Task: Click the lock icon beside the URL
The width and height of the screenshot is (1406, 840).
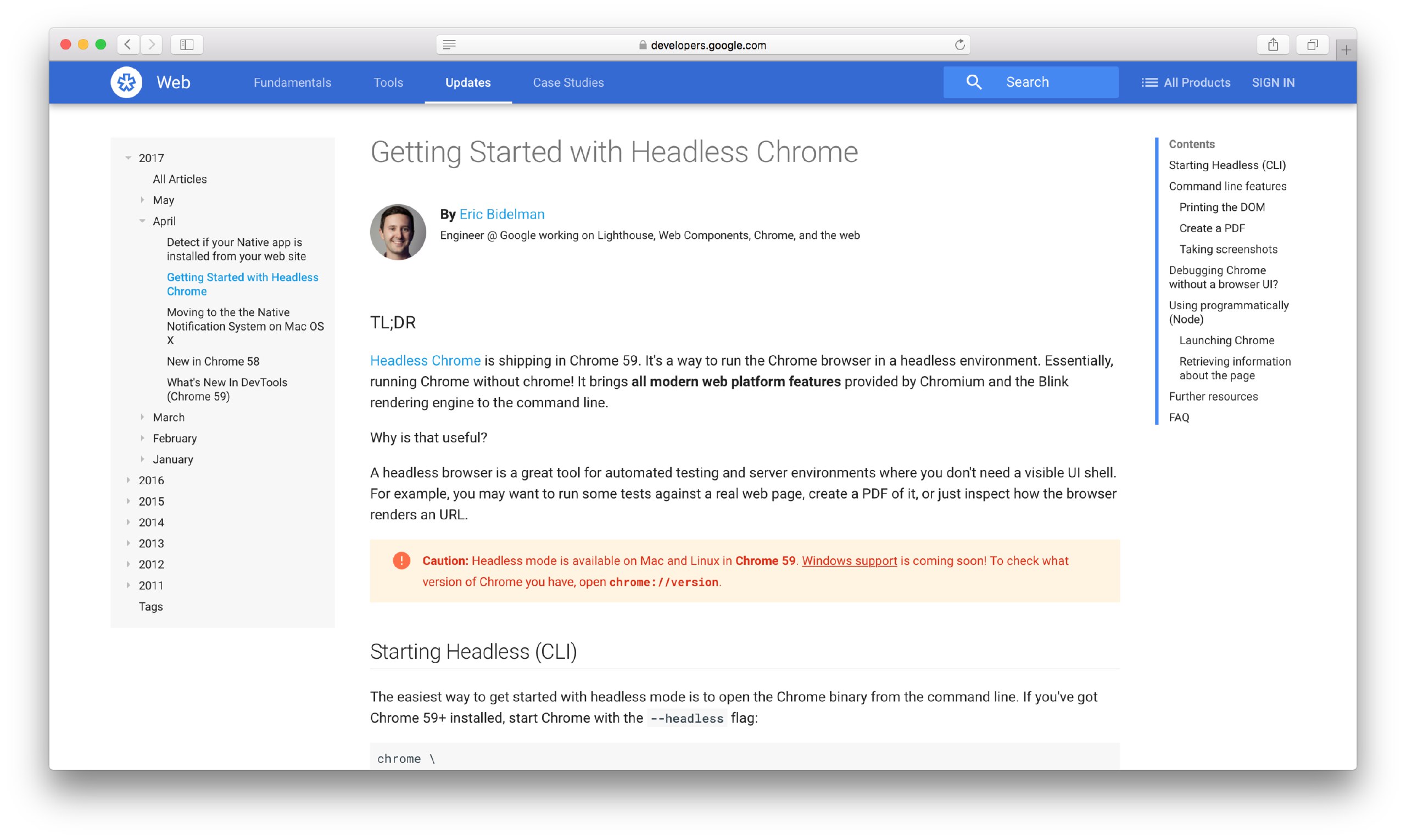Action: coord(643,45)
